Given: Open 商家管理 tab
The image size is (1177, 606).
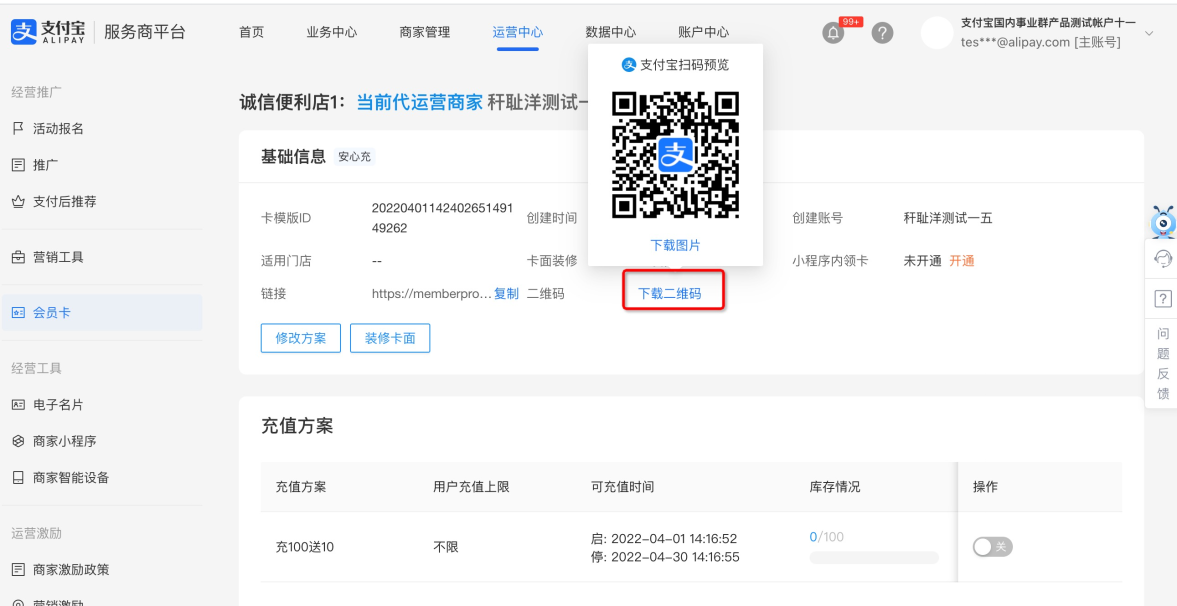Looking at the screenshot, I should coord(425,32).
